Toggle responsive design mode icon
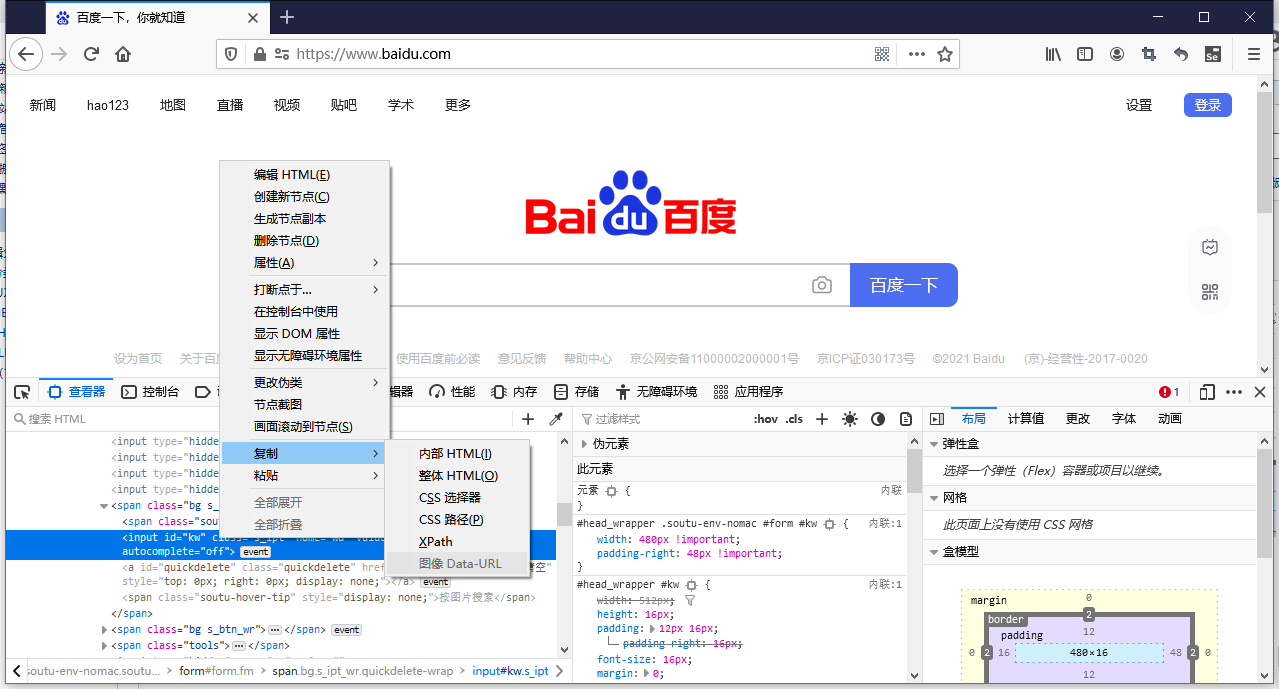 1207,392
